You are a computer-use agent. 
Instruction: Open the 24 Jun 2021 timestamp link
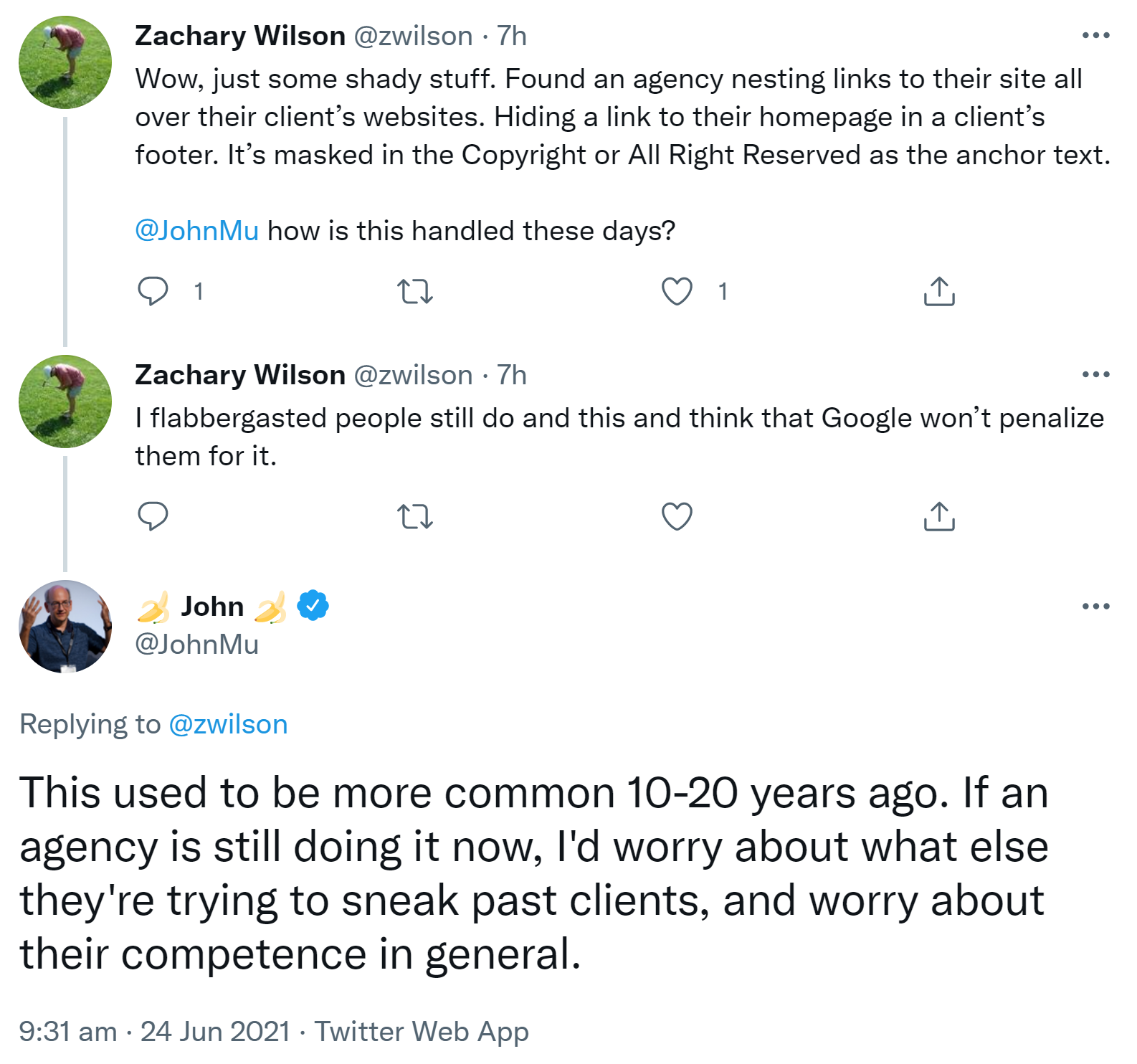pyautogui.click(x=211, y=1031)
